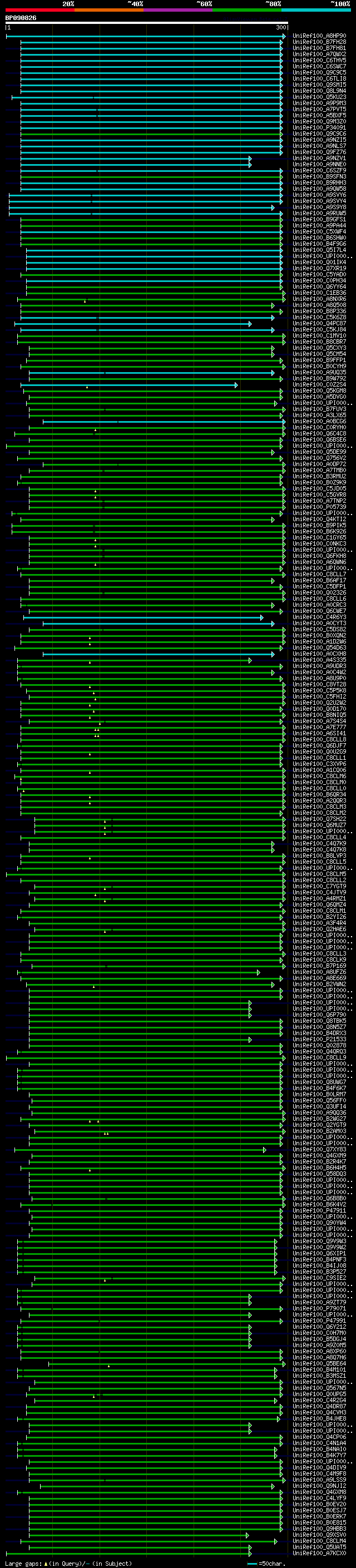Click label UniRef100_Q02878
Image resolution: width=356 pixels, height=1568 pixels.
point(319,1046)
